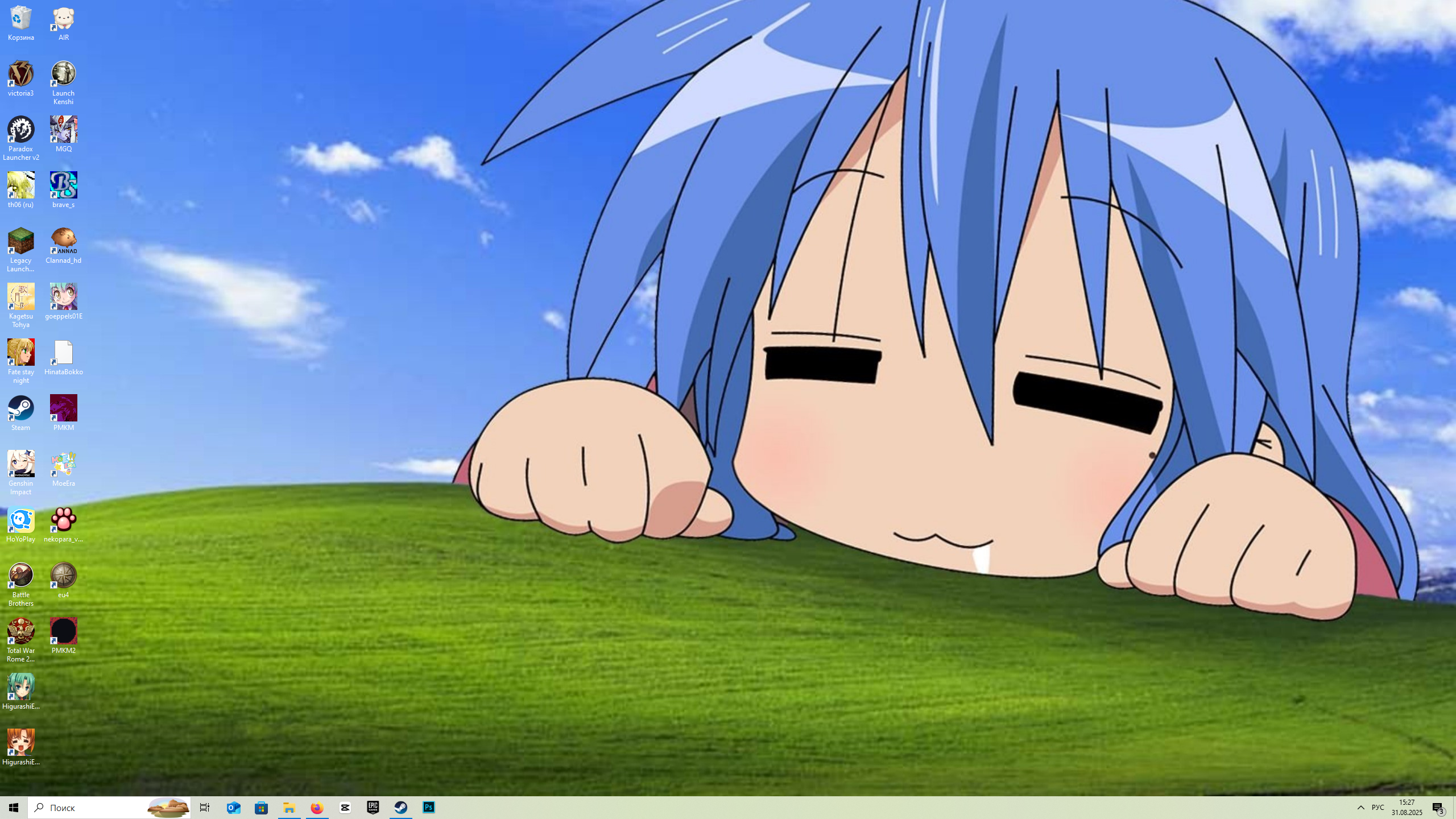Image resolution: width=1456 pixels, height=819 pixels.
Task: Open File Explorer from the taskbar
Action: (289, 808)
